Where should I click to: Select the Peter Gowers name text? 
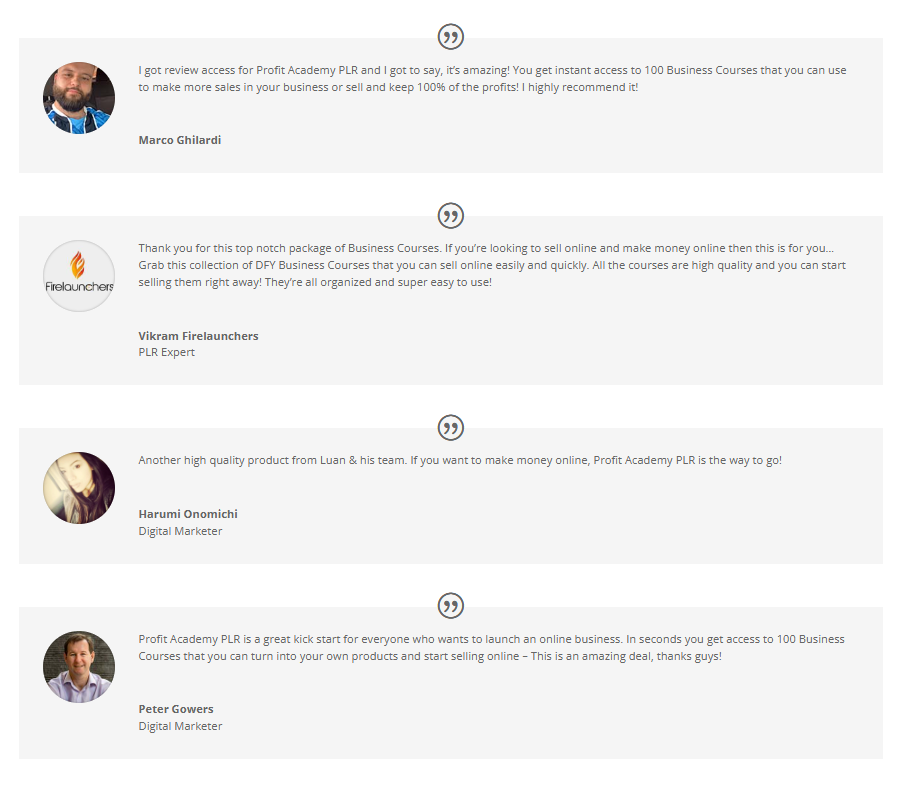pos(176,709)
